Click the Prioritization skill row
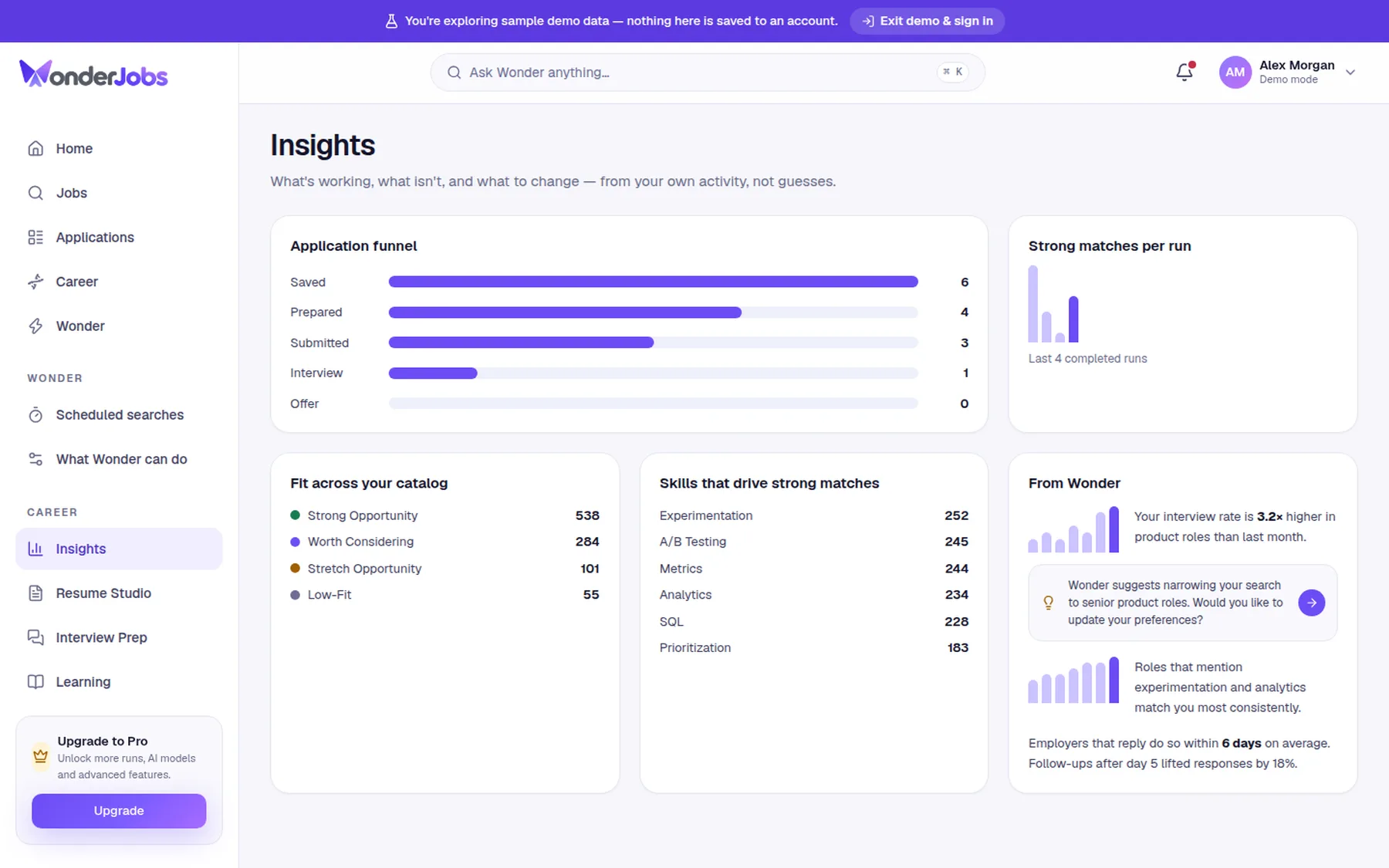The width and height of the screenshot is (1389, 868). coord(814,648)
